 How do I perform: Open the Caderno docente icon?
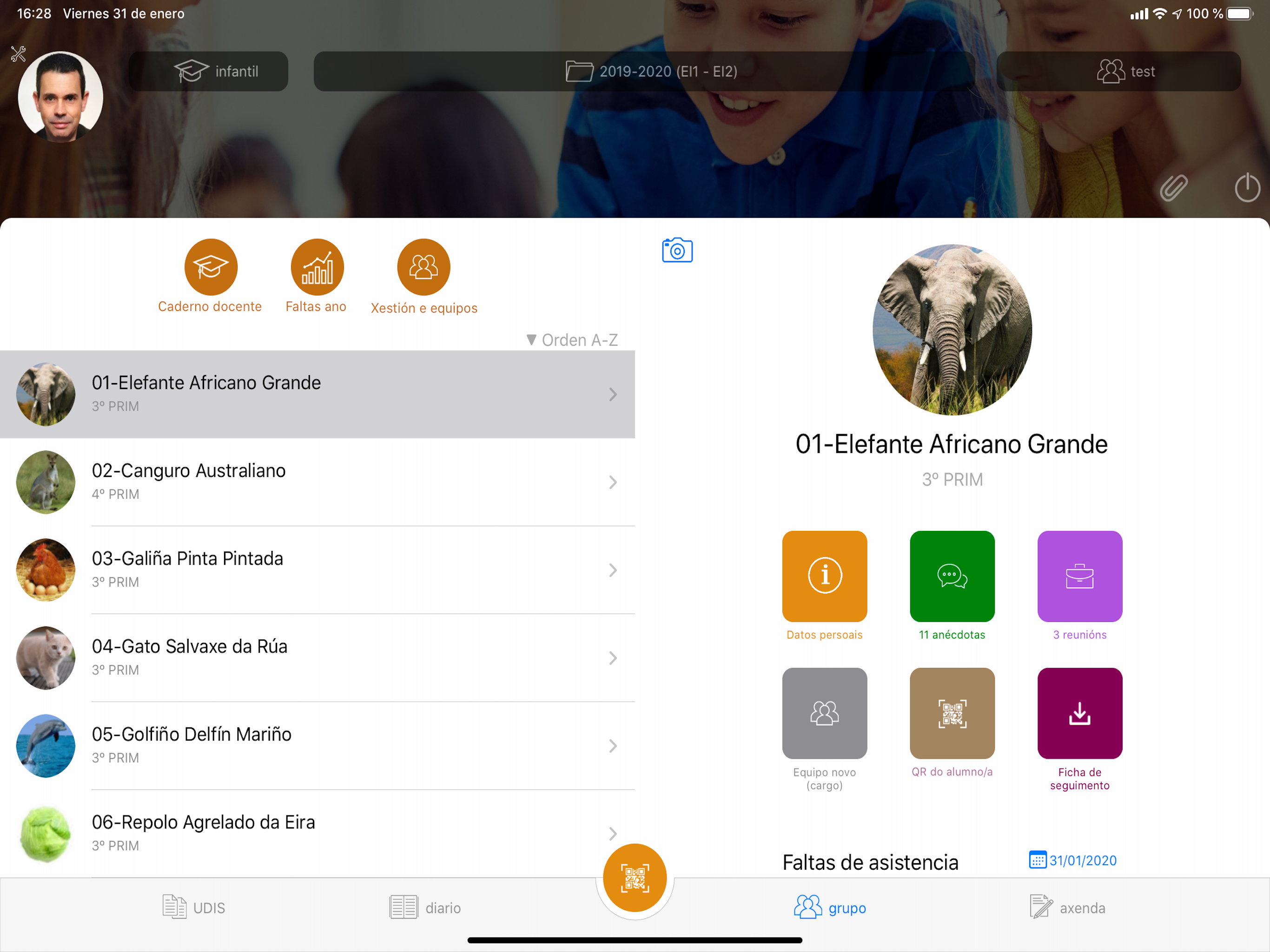pyautogui.click(x=211, y=267)
